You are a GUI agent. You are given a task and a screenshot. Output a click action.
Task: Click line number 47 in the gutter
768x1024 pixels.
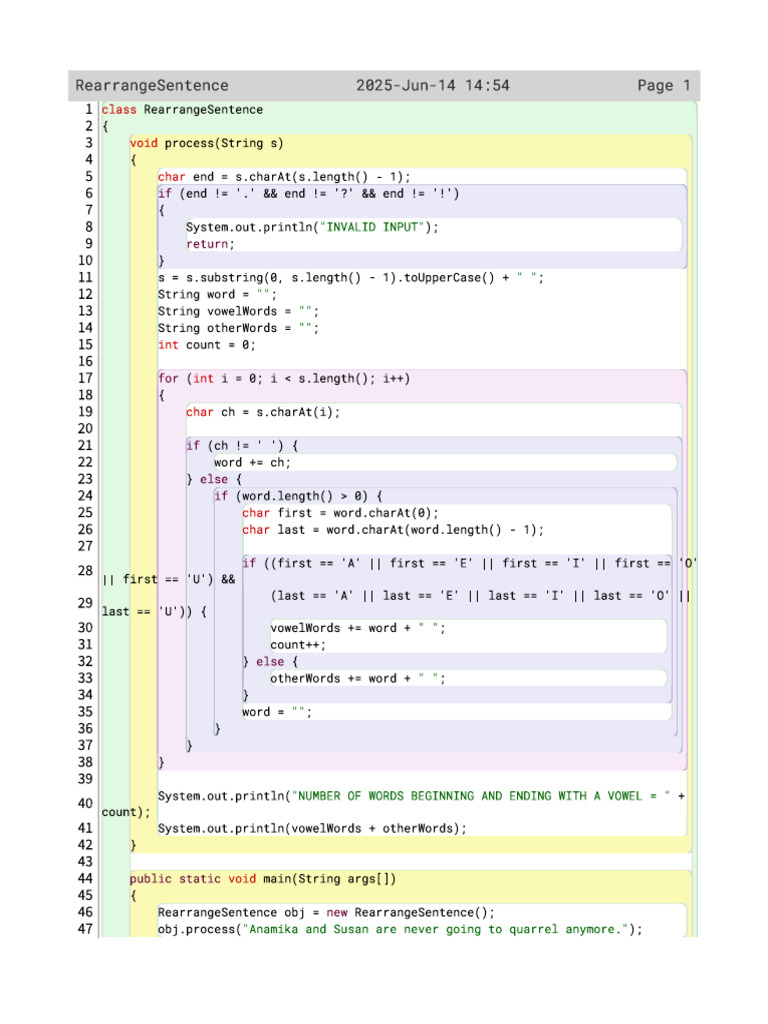pos(86,929)
